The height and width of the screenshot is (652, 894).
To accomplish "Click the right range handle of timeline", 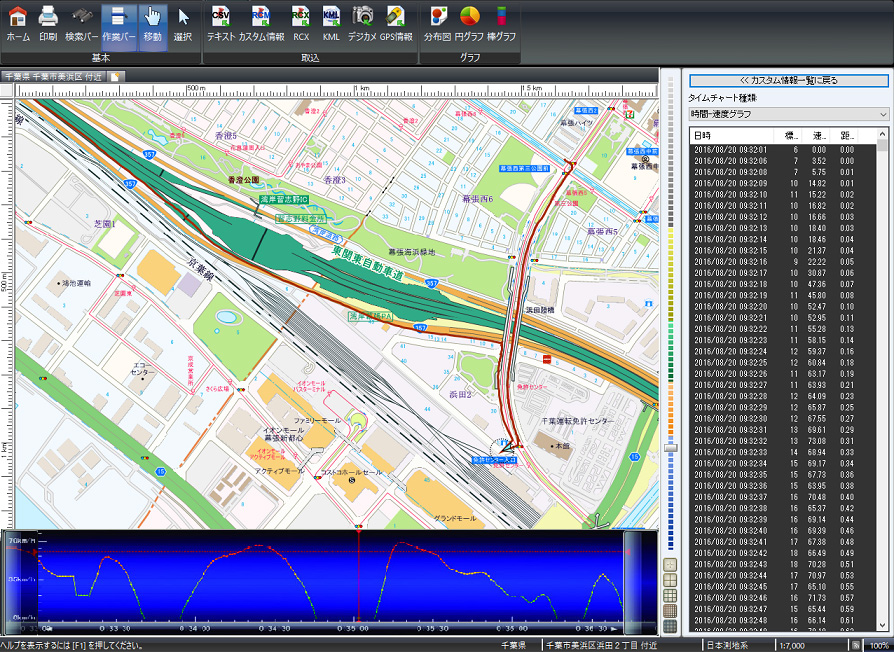I will point(632,581).
